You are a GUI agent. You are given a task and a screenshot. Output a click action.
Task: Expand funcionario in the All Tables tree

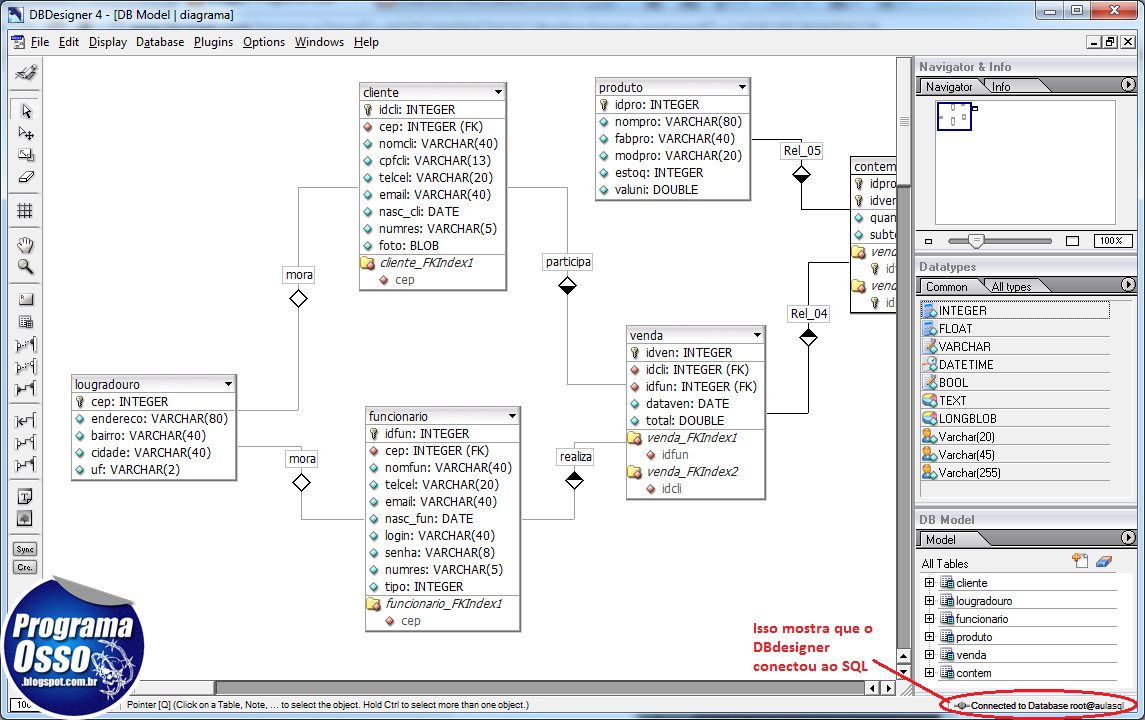929,618
